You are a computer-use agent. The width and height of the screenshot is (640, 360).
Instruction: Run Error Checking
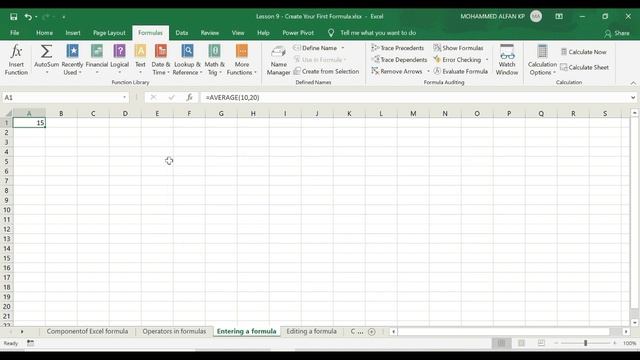click(457, 60)
